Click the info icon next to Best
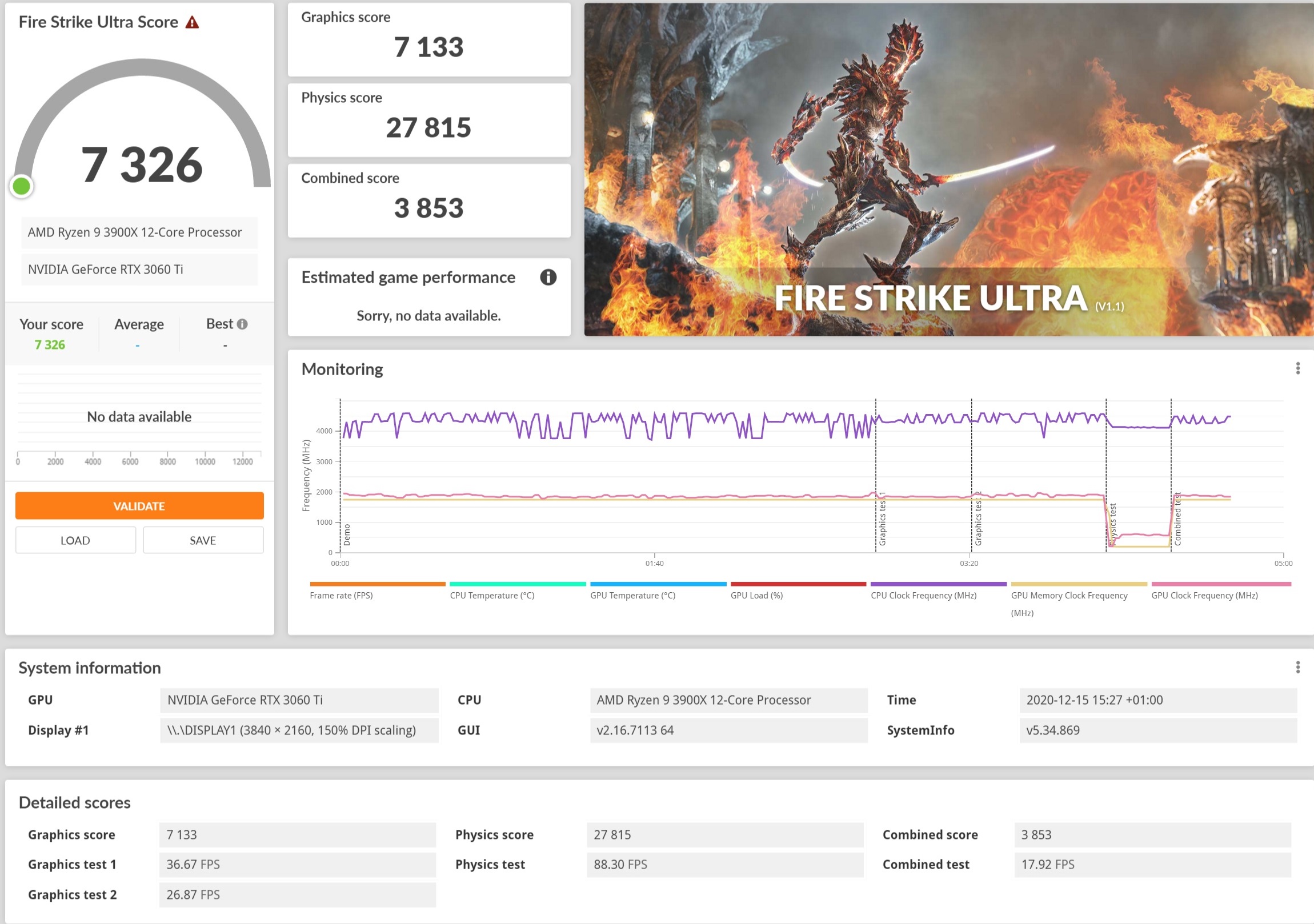The width and height of the screenshot is (1314, 924). point(243,324)
